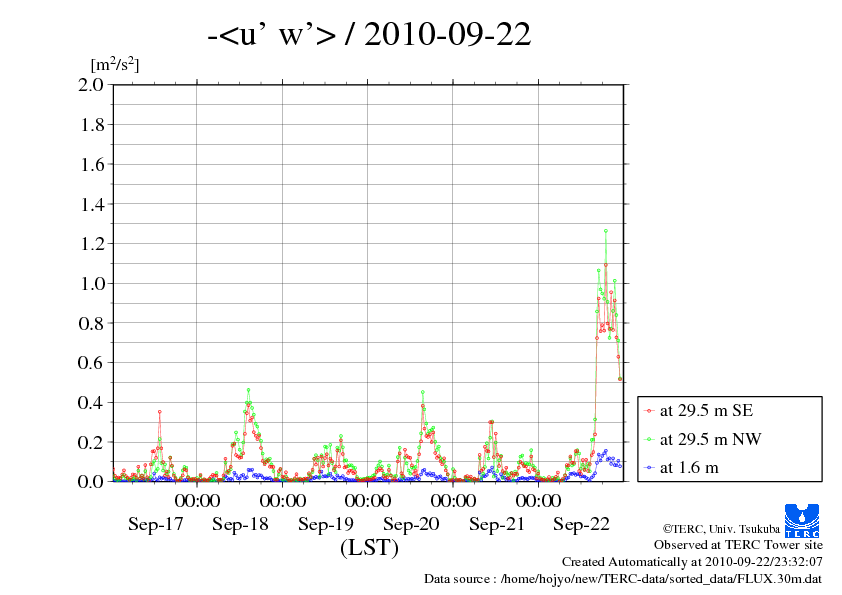This screenshot has height=595, width=842.
Task: Click the '1.0' y-axis label
Action: click(x=91, y=284)
